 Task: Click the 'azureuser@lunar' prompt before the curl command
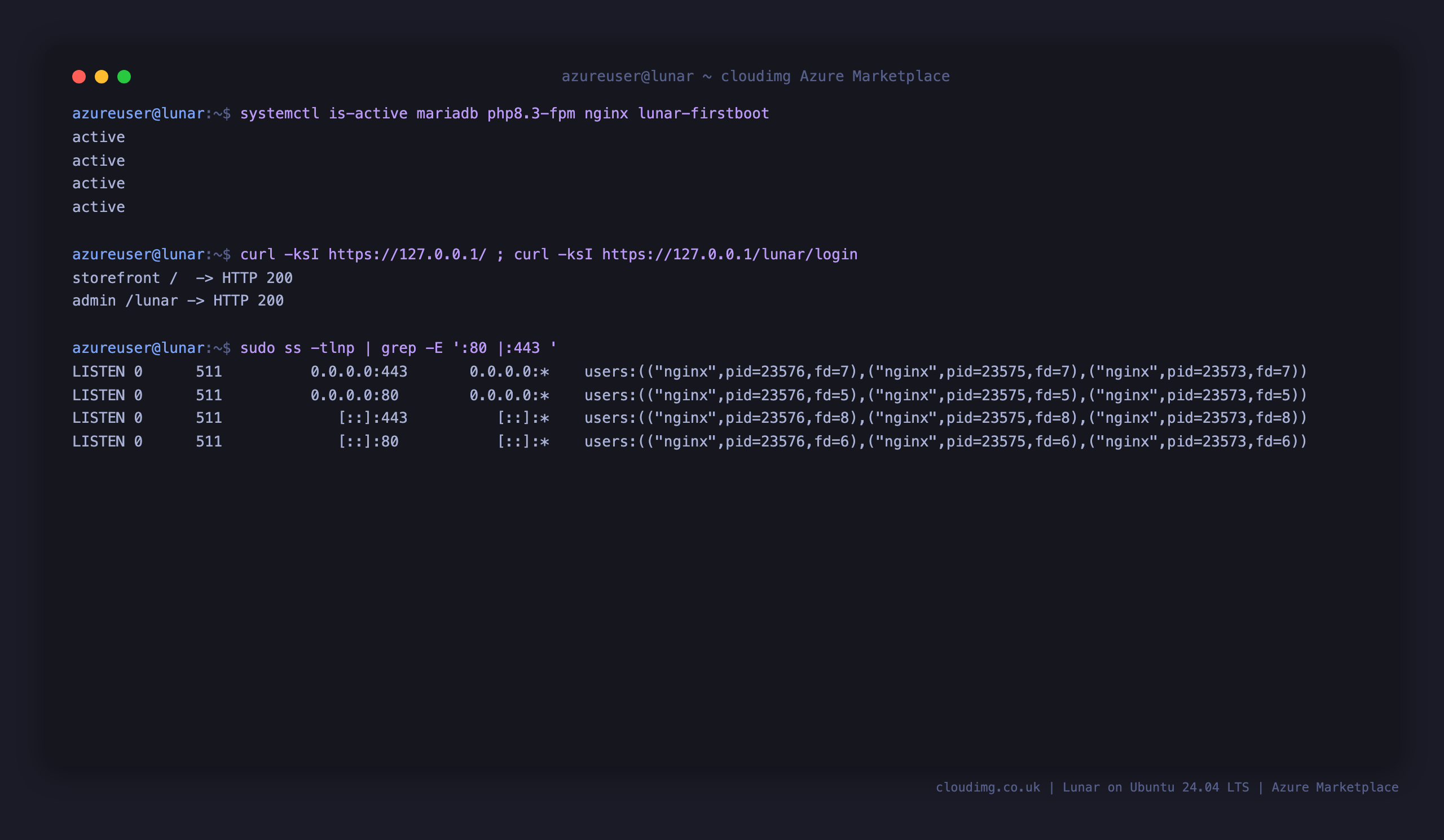tap(138, 254)
